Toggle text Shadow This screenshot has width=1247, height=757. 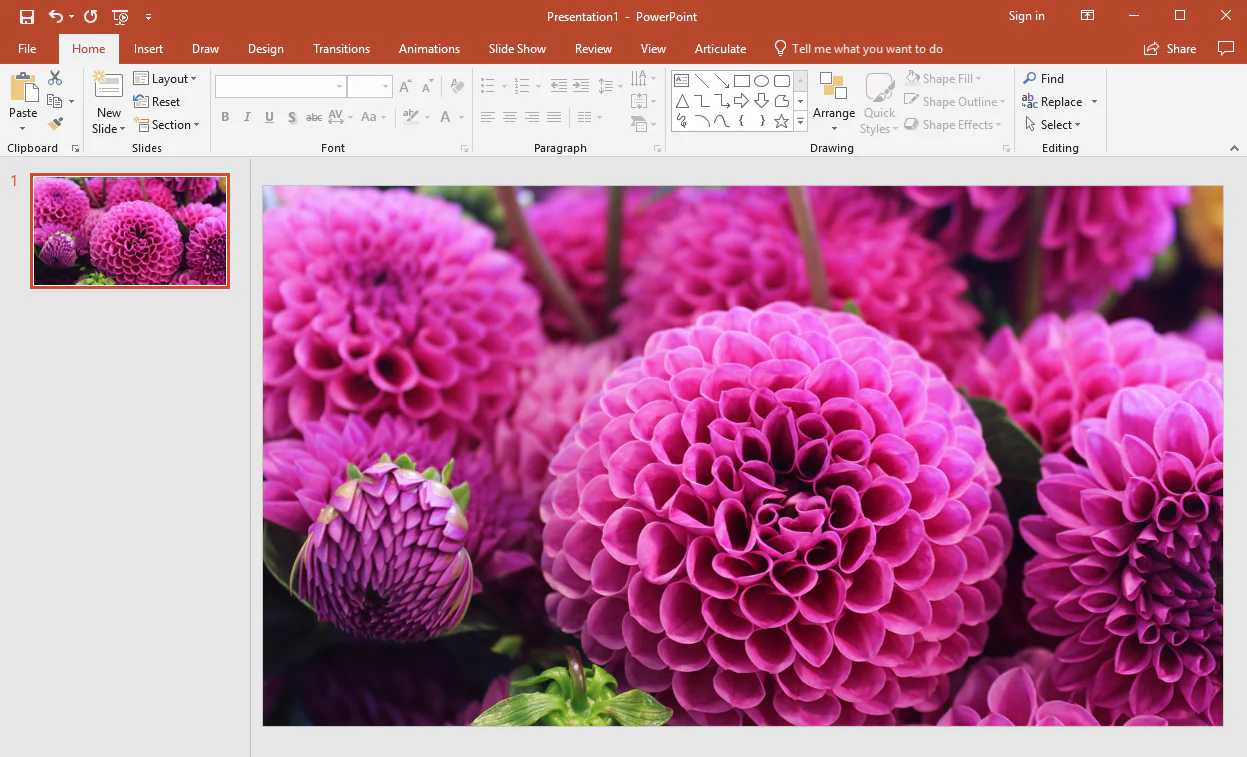(x=291, y=117)
